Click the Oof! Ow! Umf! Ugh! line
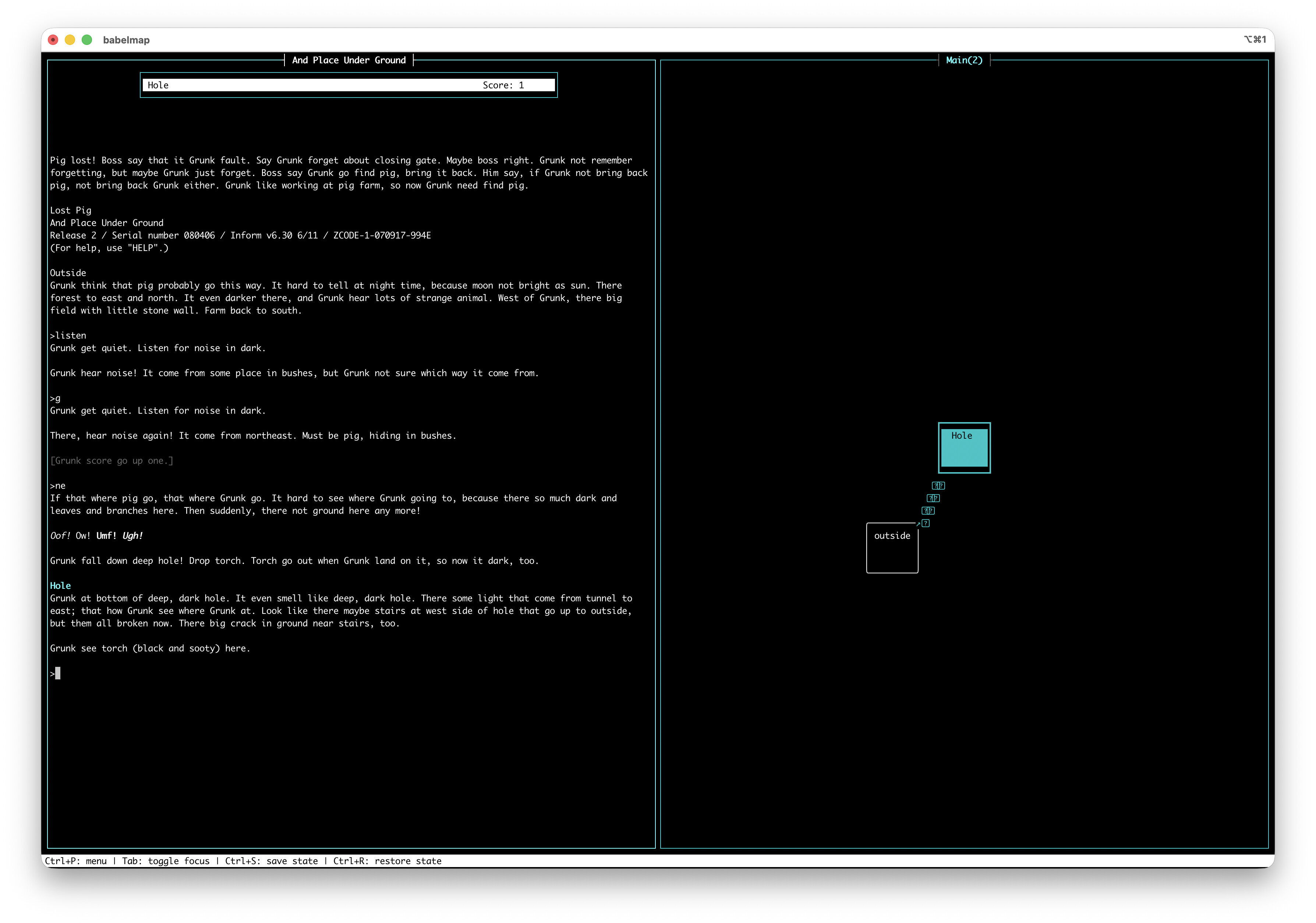Viewport: 1316px width, 923px height. [96, 536]
